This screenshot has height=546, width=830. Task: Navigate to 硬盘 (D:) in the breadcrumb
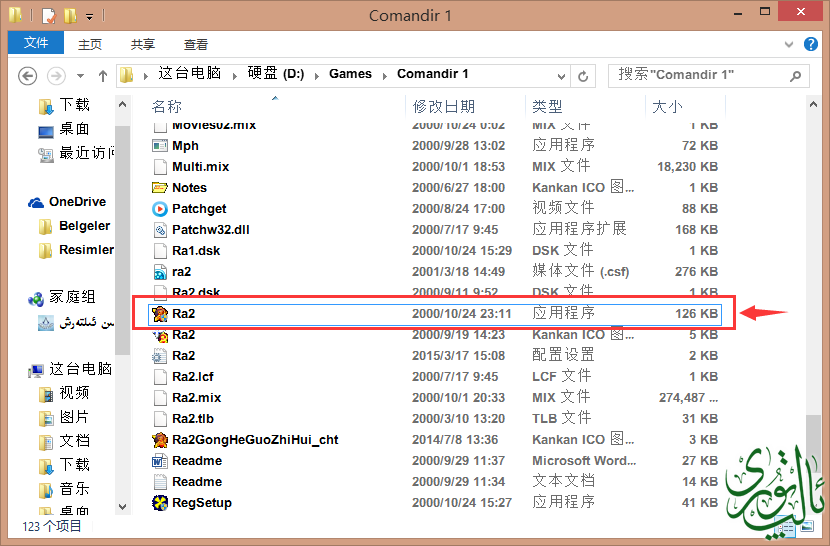pos(276,74)
